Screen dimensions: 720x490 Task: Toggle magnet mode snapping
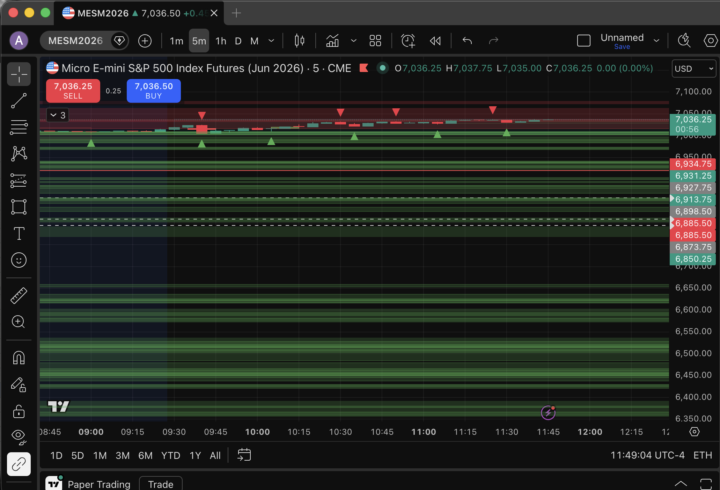(x=19, y=357)
